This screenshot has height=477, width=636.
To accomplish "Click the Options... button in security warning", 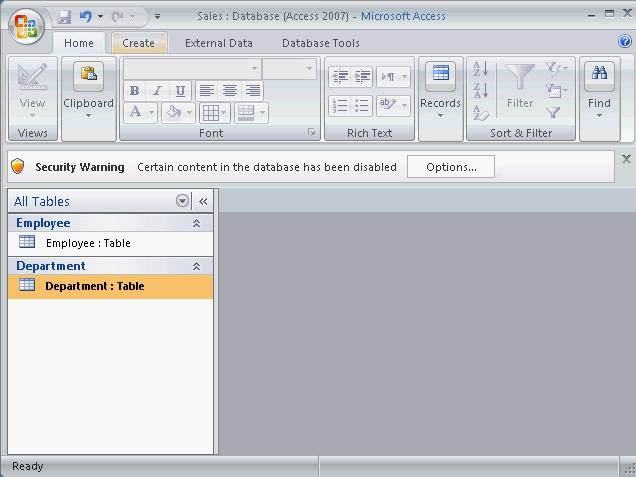I will 450,167.
